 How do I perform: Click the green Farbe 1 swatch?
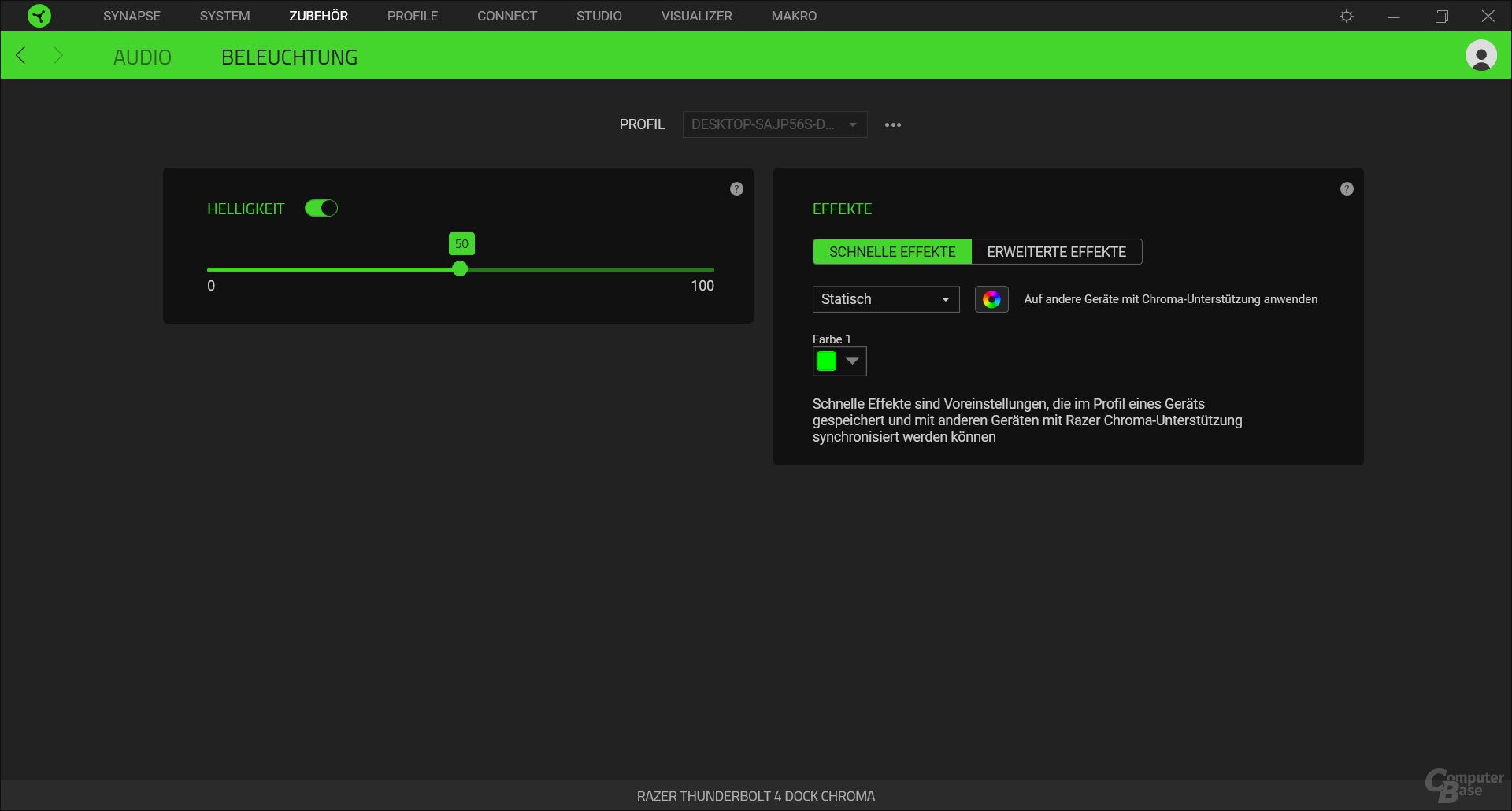click(826, 361)
